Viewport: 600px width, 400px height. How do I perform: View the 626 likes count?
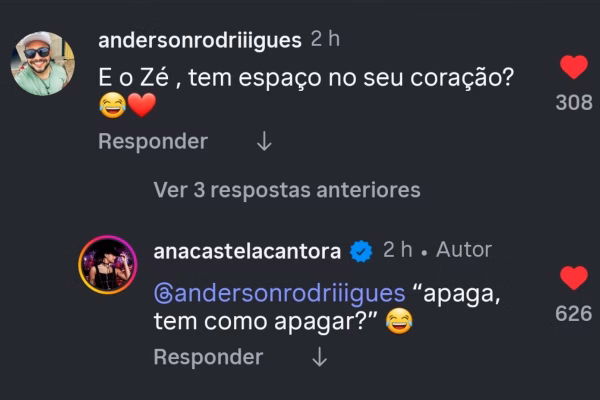574,313
